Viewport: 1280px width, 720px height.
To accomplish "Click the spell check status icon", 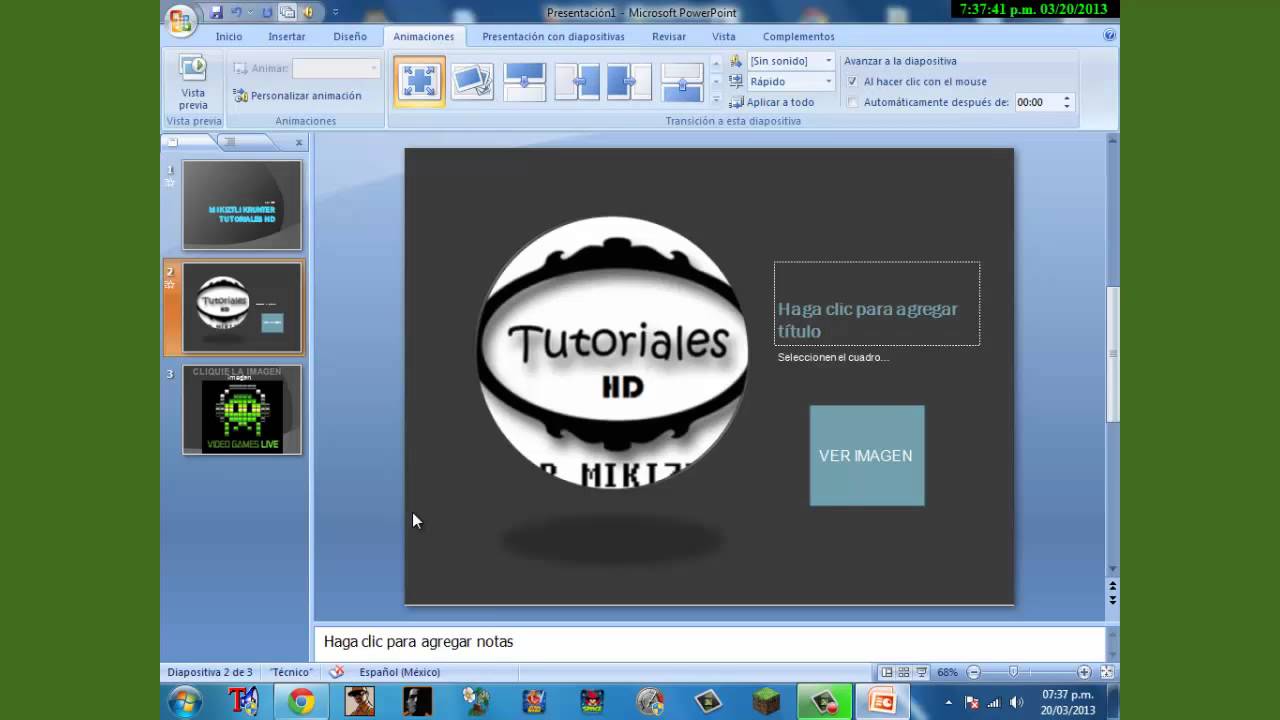I will (337, 672).
